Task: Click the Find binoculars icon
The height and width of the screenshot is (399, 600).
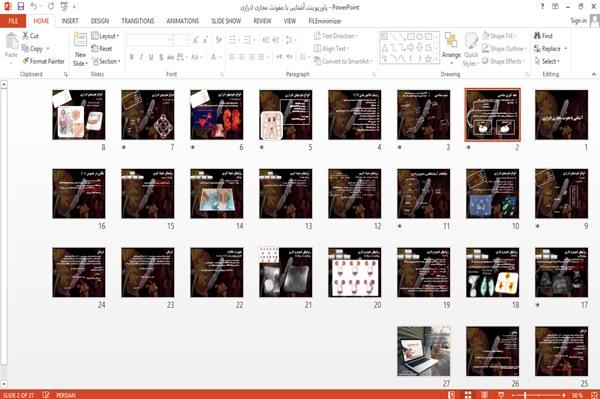Action: (x=537, y=36)
